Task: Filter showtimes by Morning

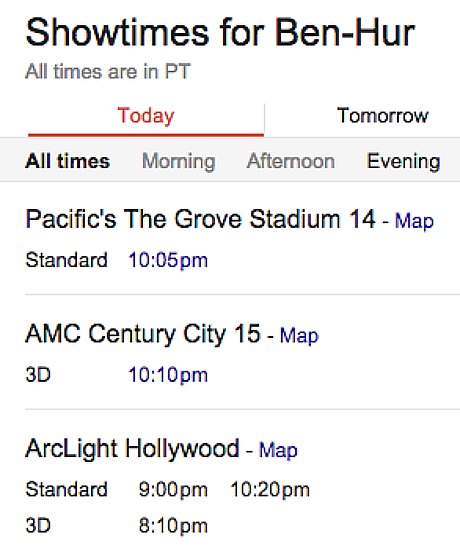Action: point(178,162)
